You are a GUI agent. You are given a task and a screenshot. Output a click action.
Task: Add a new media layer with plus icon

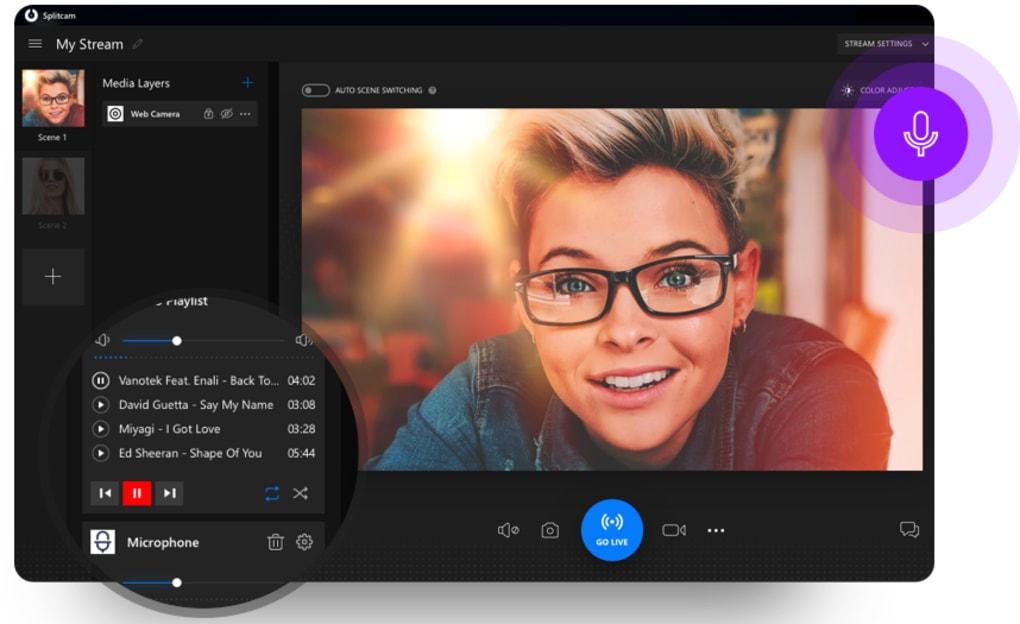tap(247, 83)
